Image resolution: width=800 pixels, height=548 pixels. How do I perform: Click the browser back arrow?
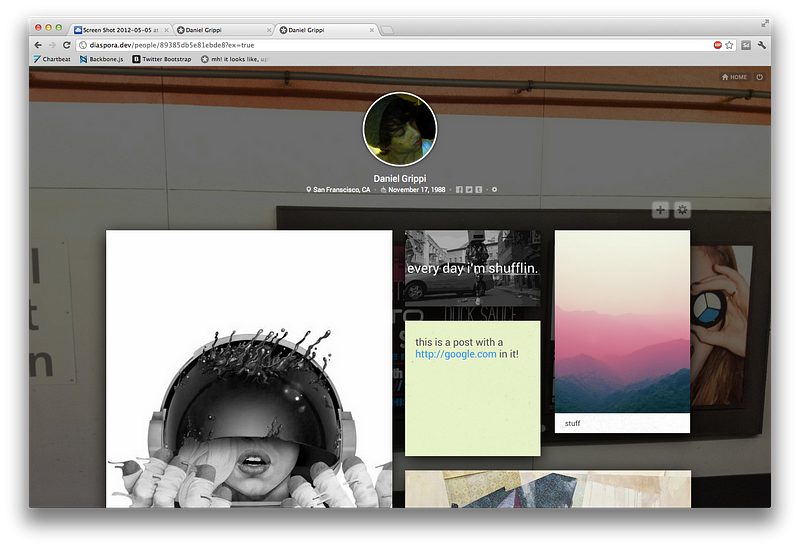[x=38, y=45]
